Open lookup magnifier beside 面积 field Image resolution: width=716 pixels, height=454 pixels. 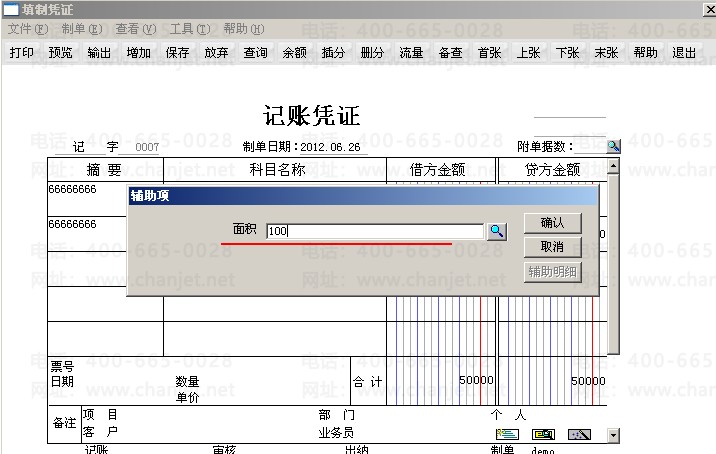497,232
